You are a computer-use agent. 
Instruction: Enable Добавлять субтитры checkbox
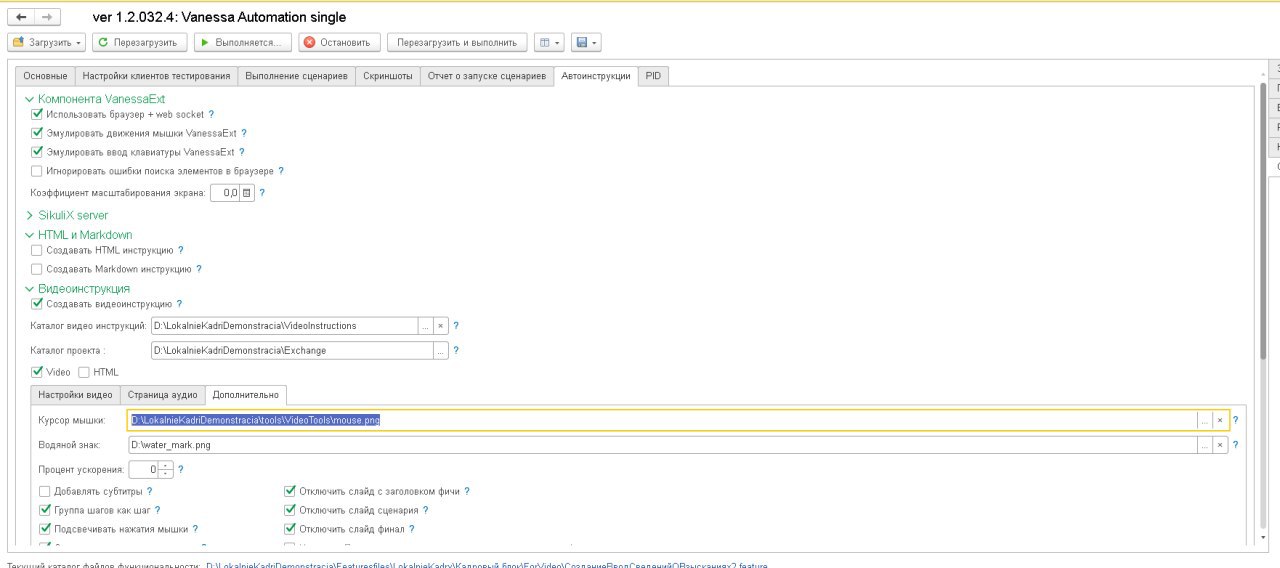click(x=44, y=491)
